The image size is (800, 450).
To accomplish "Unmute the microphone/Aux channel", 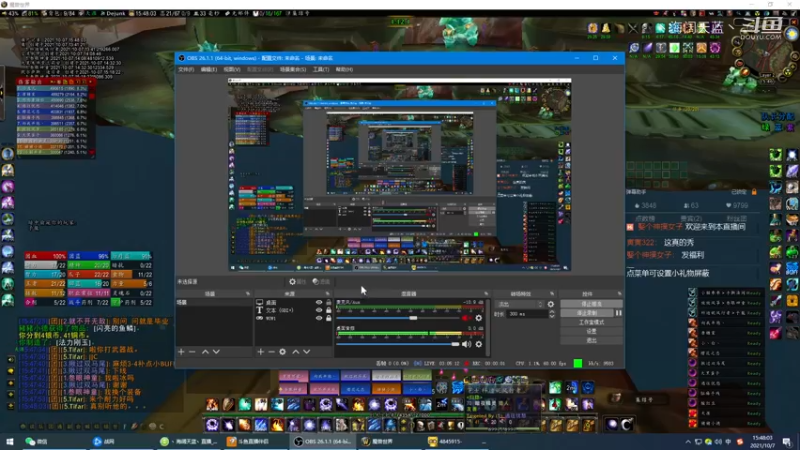I will (466, 318).
